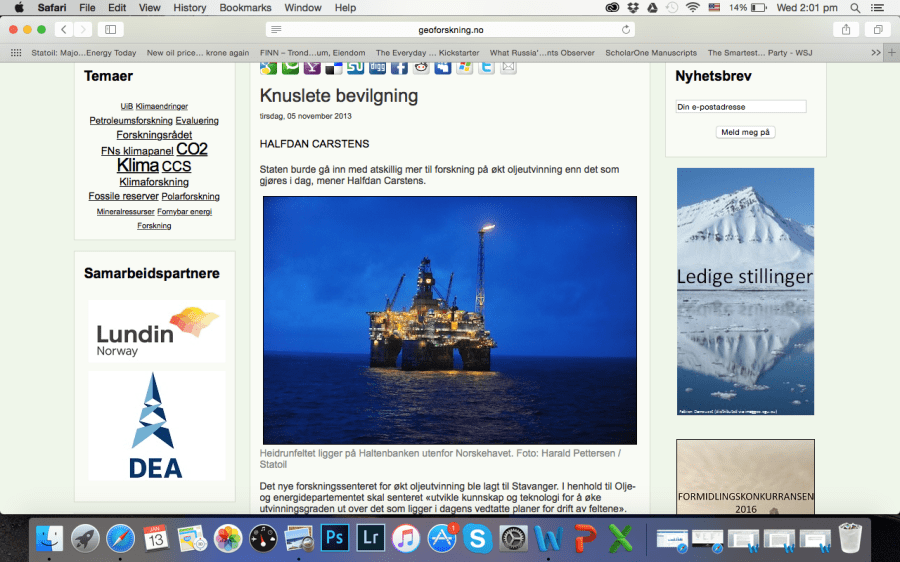Screen dimensions: 900x562
Task: Open iTunes from the Dock
Action: [x=406, y=538]
